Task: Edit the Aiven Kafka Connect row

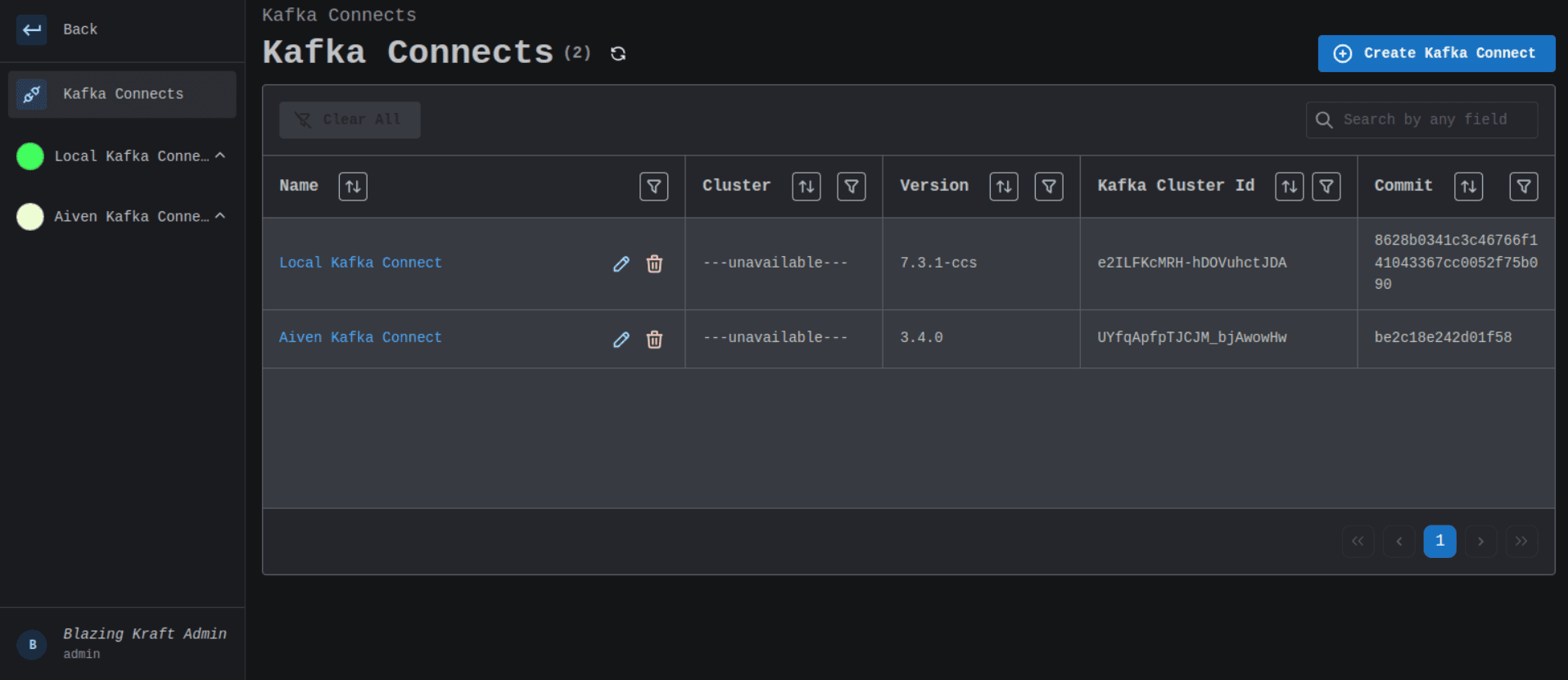Action: pyautogui.click(x=621, y=339)
